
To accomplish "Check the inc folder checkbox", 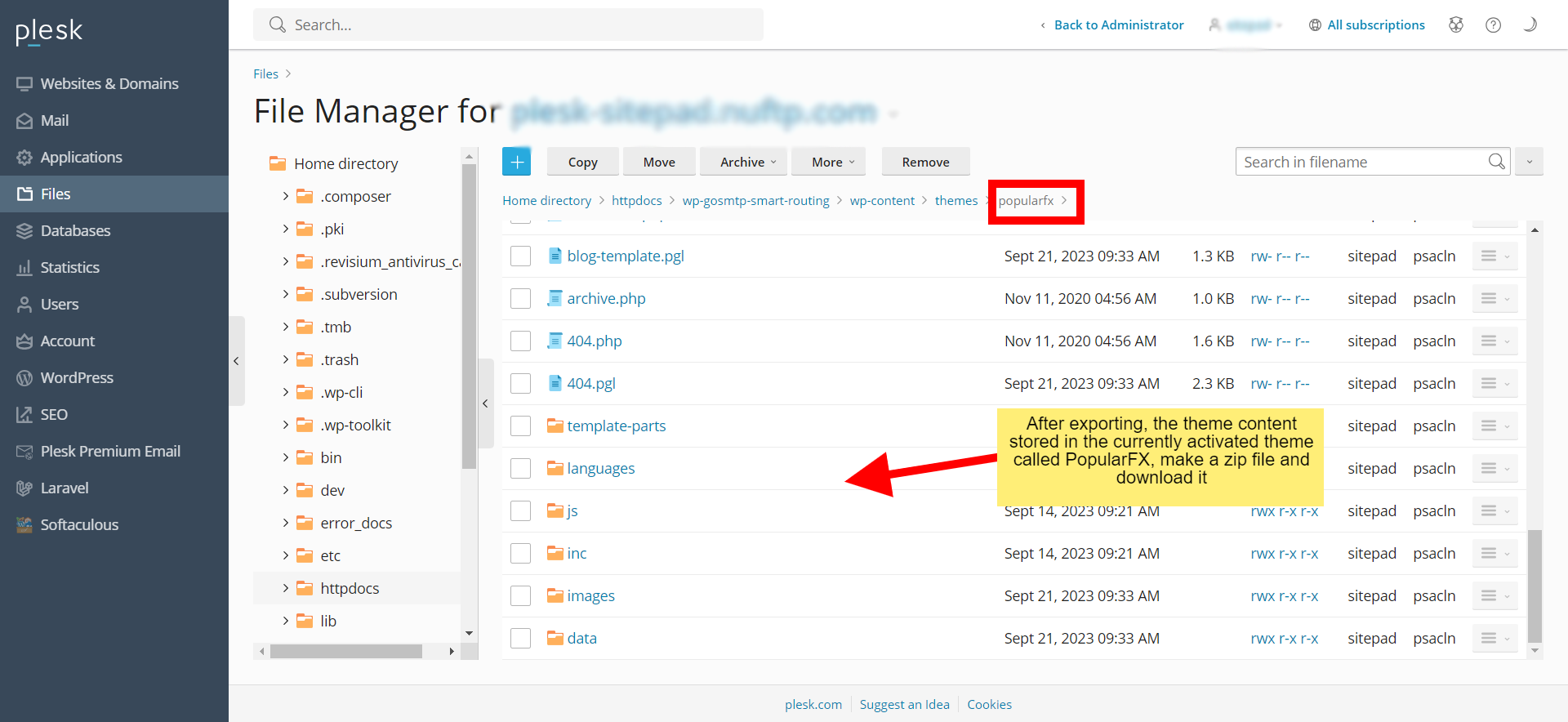I will click(520, 554).
